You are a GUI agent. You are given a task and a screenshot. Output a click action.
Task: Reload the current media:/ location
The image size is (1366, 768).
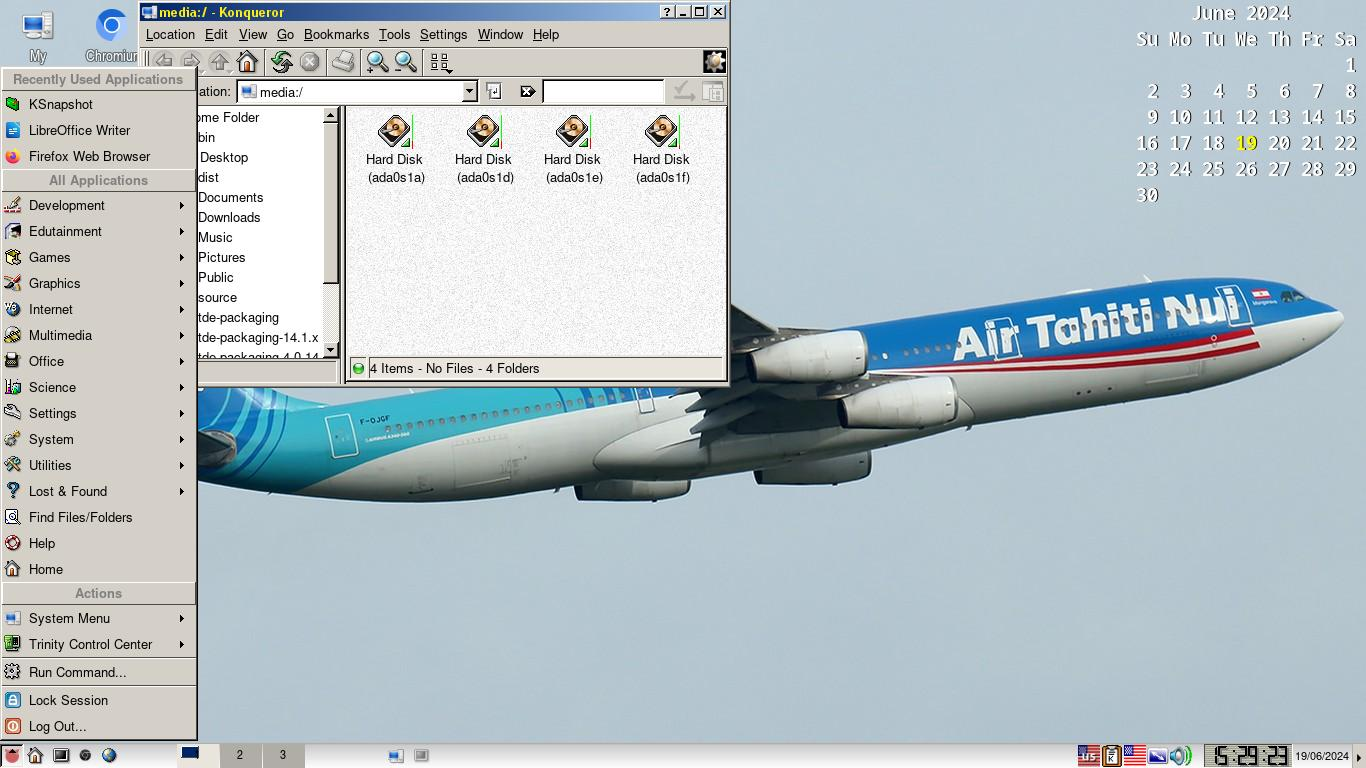tap(281, 62)
